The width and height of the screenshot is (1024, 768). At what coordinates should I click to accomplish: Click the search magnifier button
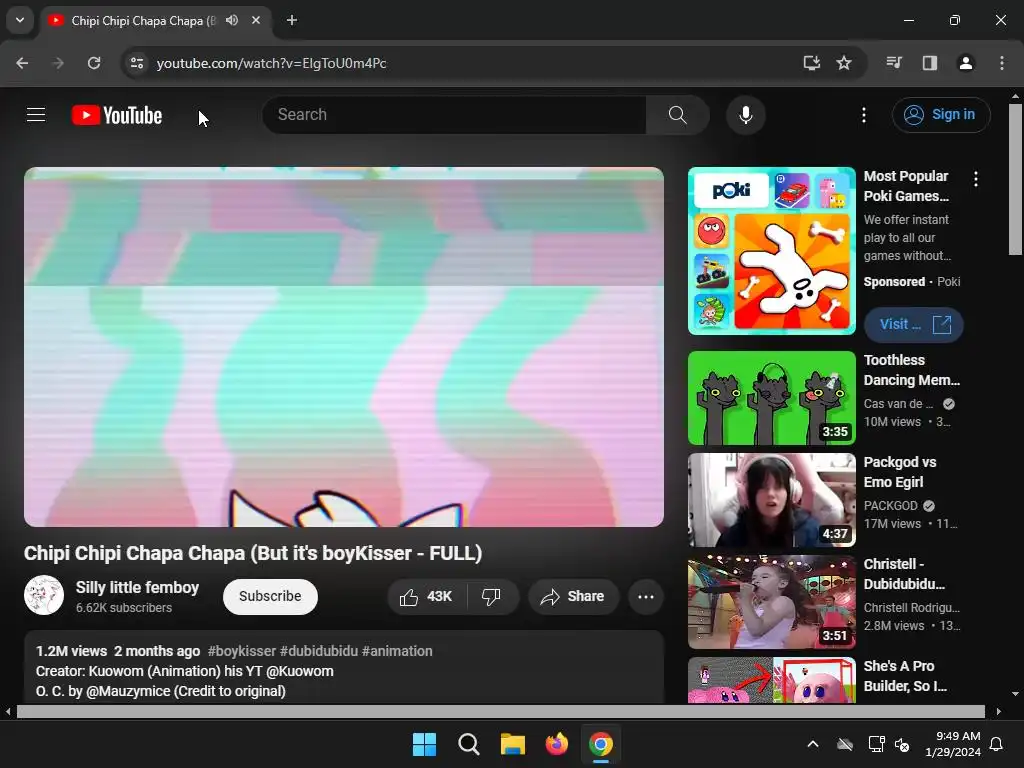tap(677, 115)
